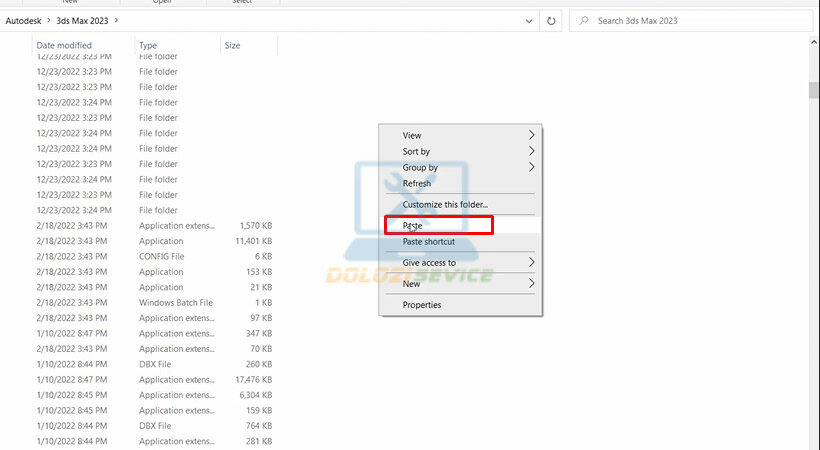The width and height of the screenshot is (820, 450).
Task: Open Properties from the context menu
Action: click(460, 305)
